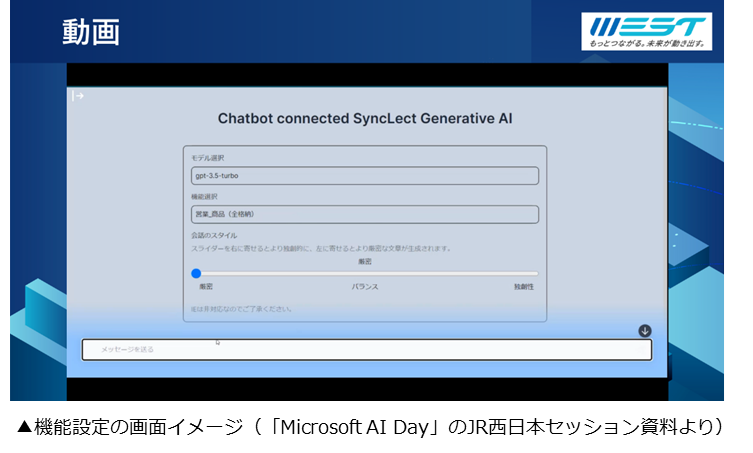
Task: Click the 動画 slide heading
Action: (91, 32)
